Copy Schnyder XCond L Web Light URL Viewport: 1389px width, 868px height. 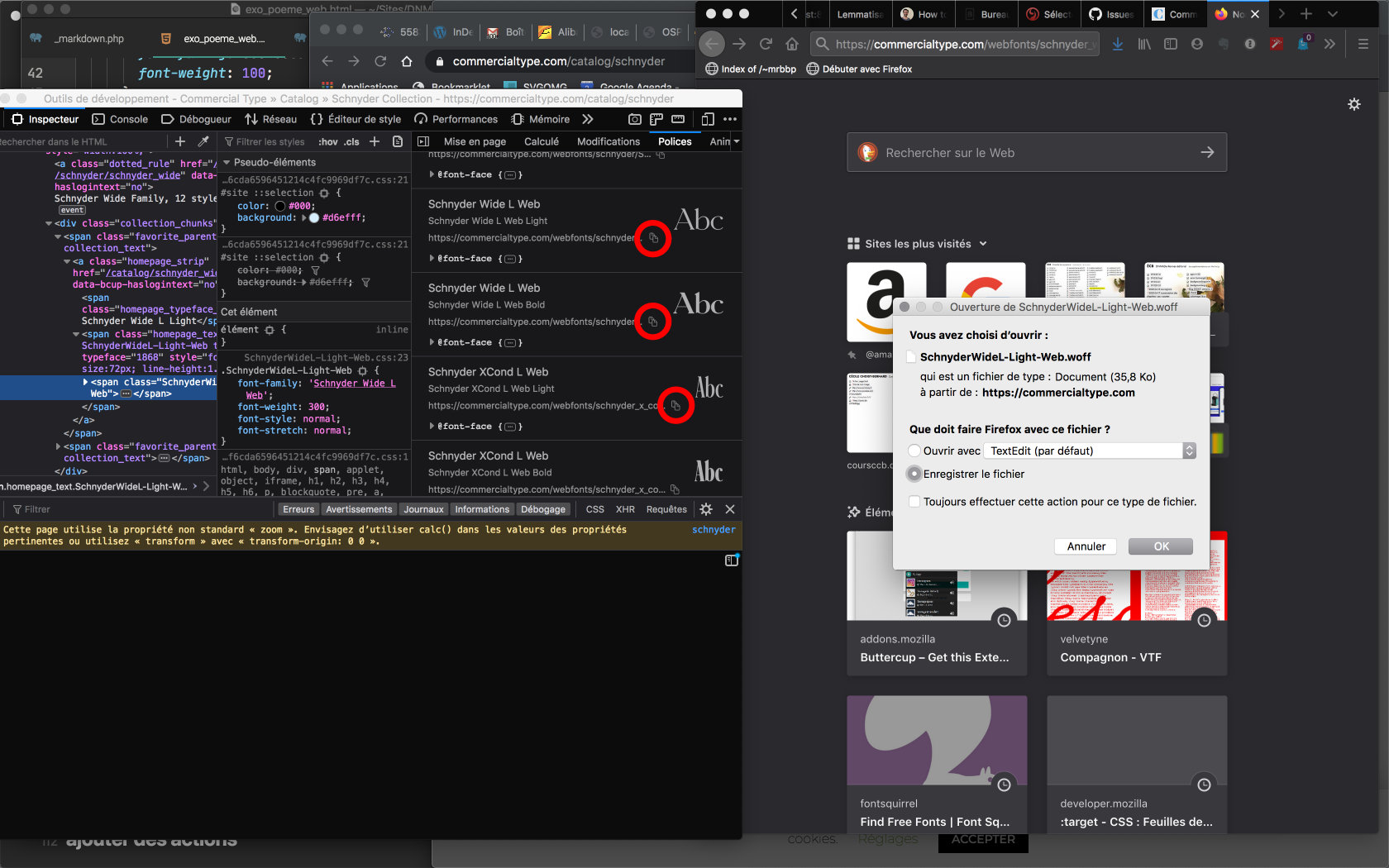pos(675,406)
